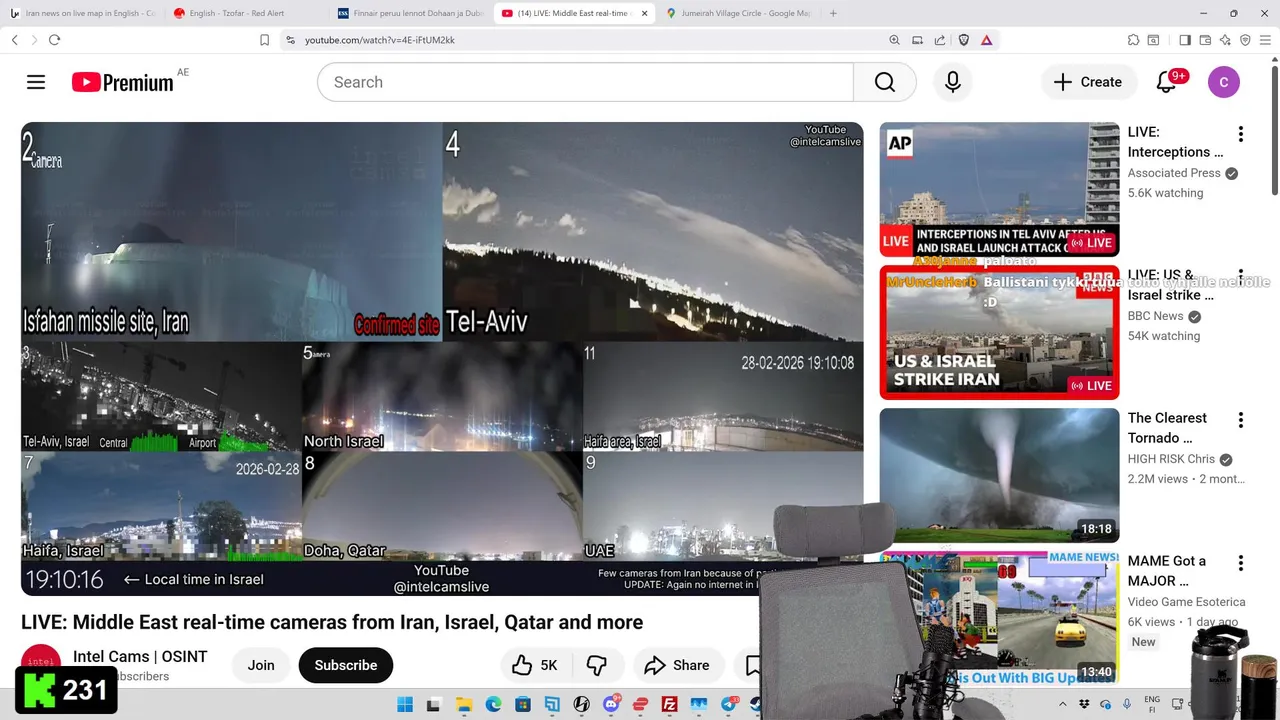Join the Intel Cams channel membership
Screen dimensions: 1280x720
pos(261,665)
